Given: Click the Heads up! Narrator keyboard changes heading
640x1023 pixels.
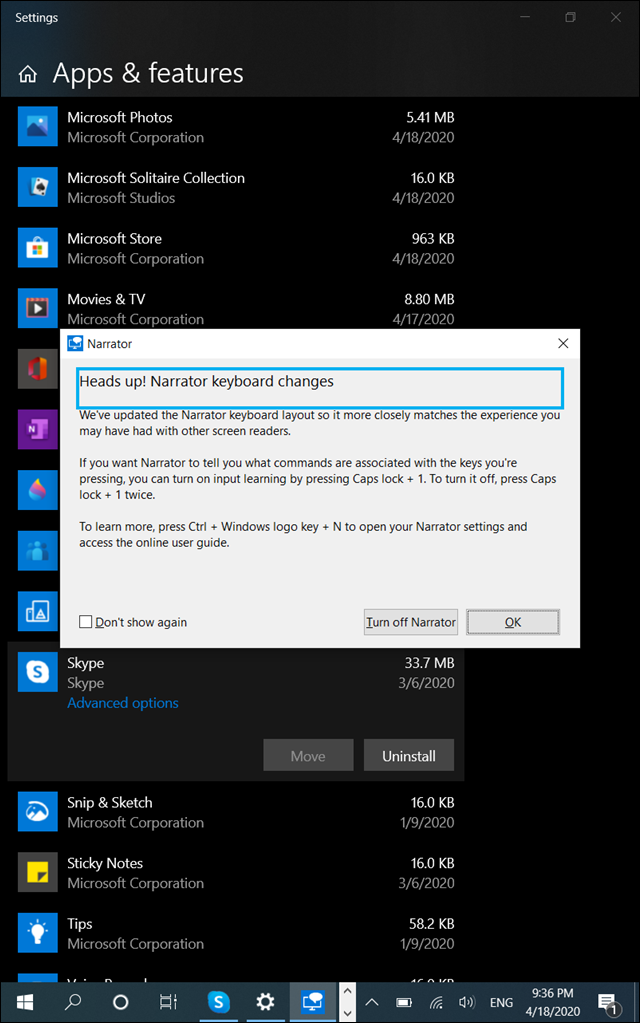Looking at the screenshot, I should click(x=206, y=381).
